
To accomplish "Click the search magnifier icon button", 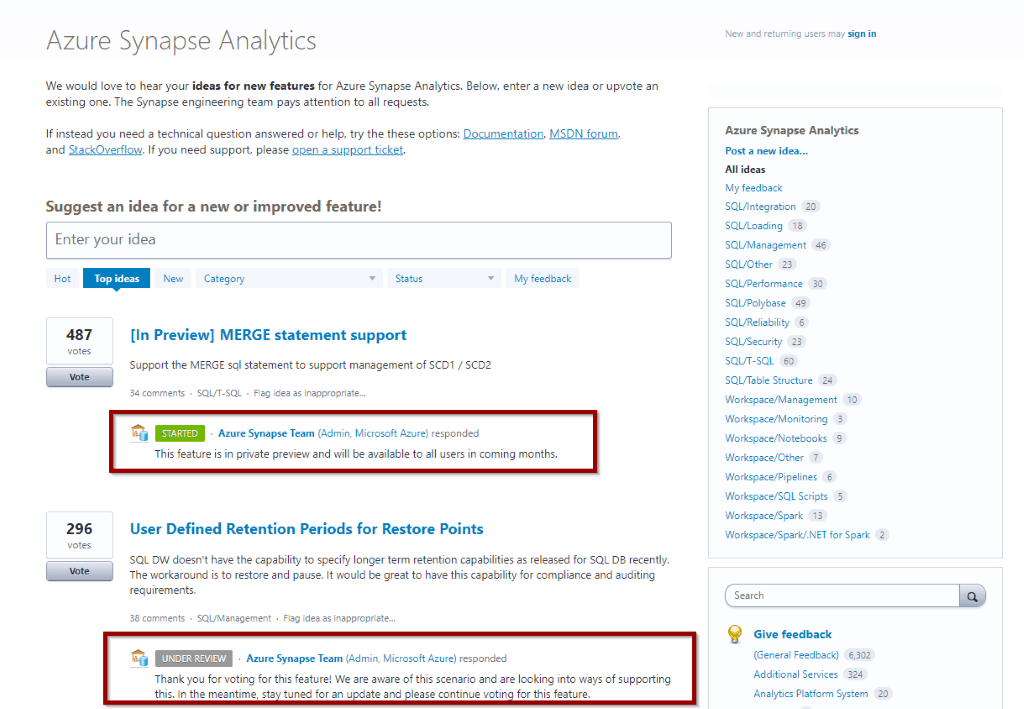I will tap(972, 596).
